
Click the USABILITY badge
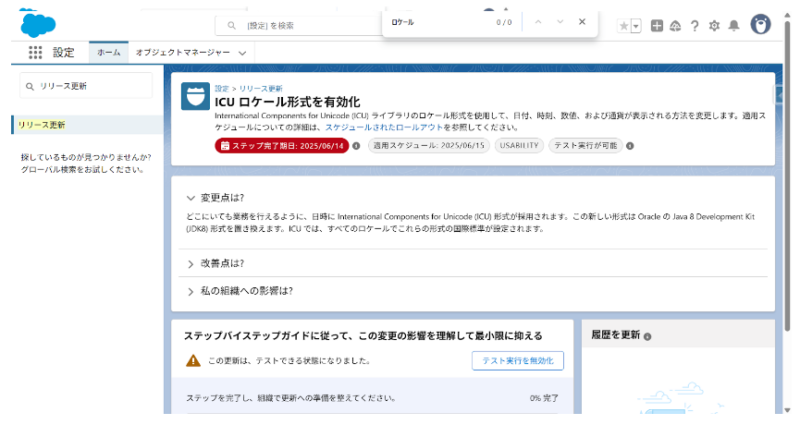(x=519, y=145)
